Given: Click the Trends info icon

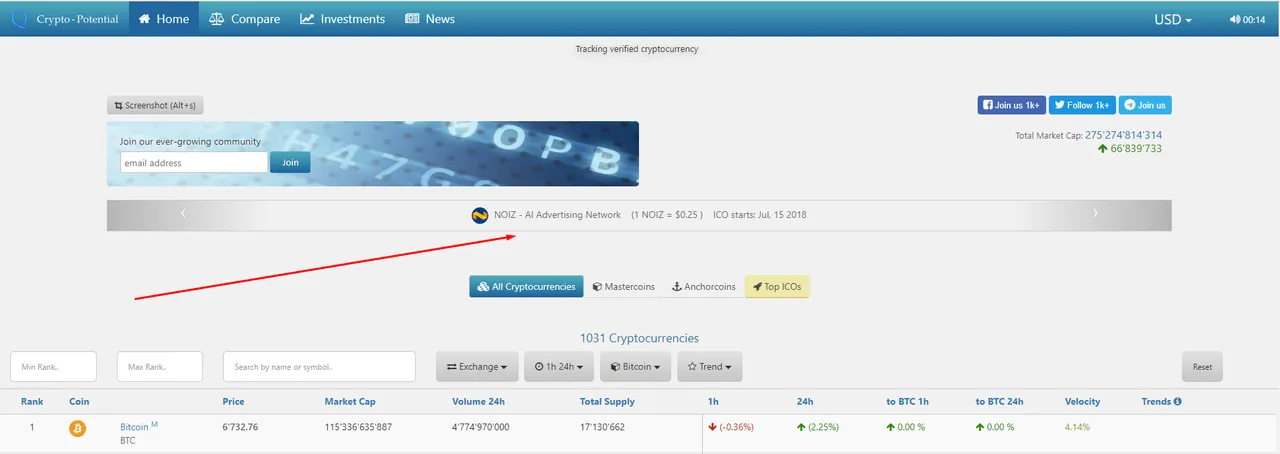Looking at the screenshot, I should pyautogui.click(x=1177, y=401).
